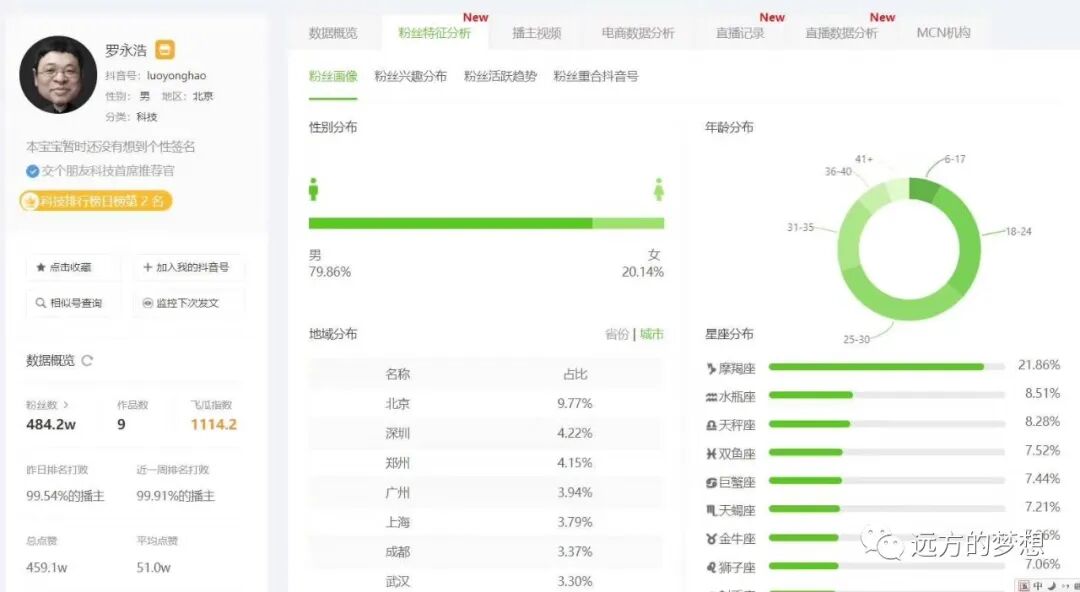Open the 电商数据分析 tab
This screenshot has height=592, width=1080.
638,33
